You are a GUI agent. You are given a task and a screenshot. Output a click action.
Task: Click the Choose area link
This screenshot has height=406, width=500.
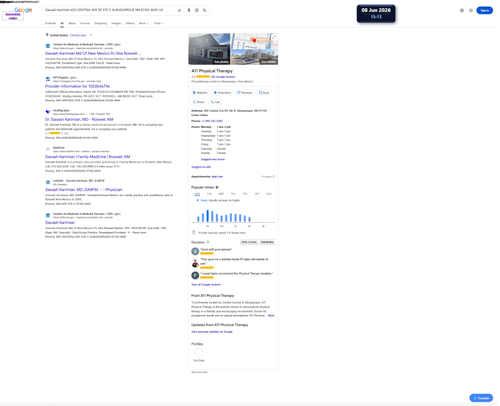tap(78, 35)
